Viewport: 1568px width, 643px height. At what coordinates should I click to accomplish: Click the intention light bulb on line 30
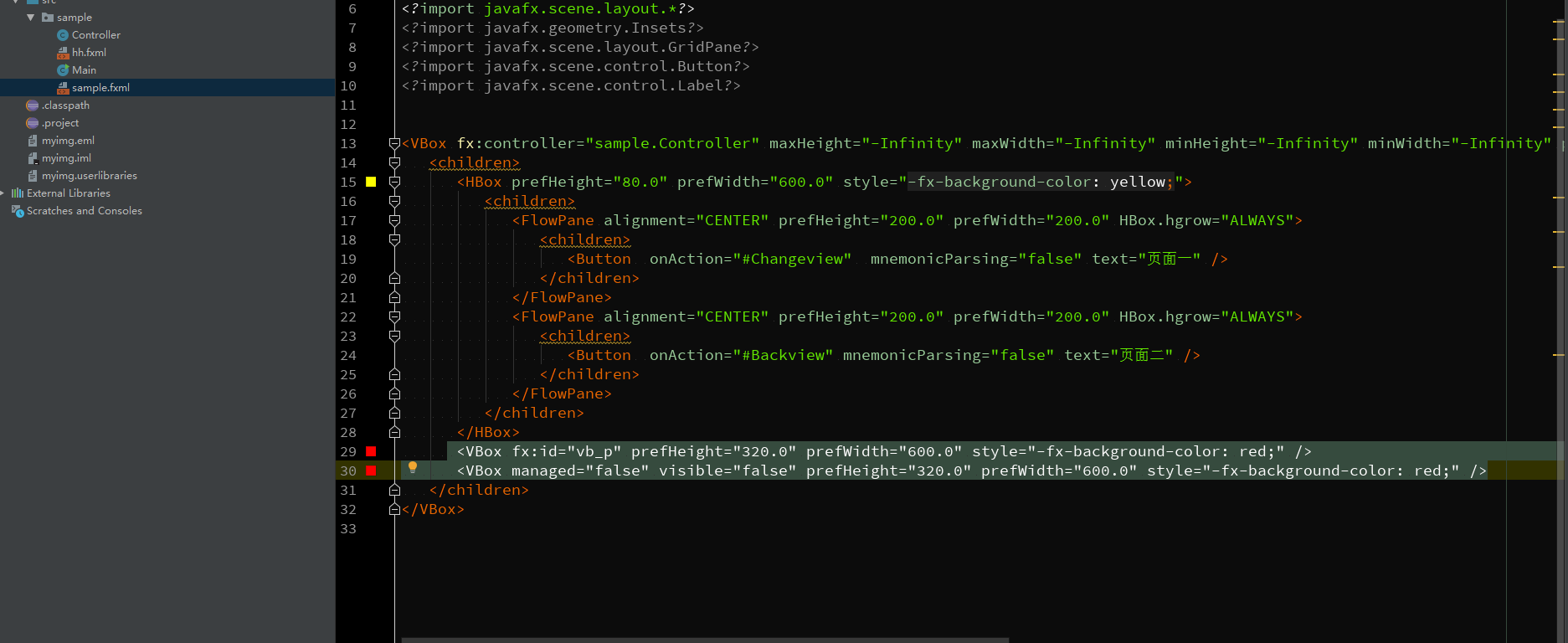pos(413,467)
